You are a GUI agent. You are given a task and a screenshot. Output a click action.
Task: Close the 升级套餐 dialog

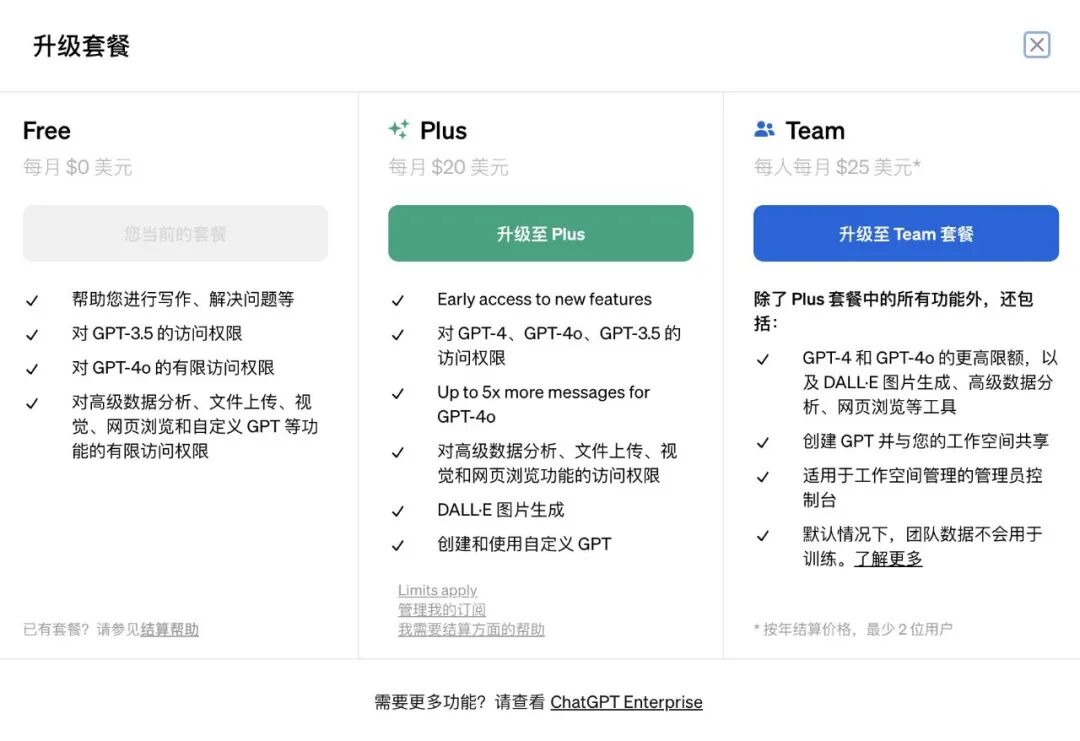pyautogui.click(x=1037, y=45)
